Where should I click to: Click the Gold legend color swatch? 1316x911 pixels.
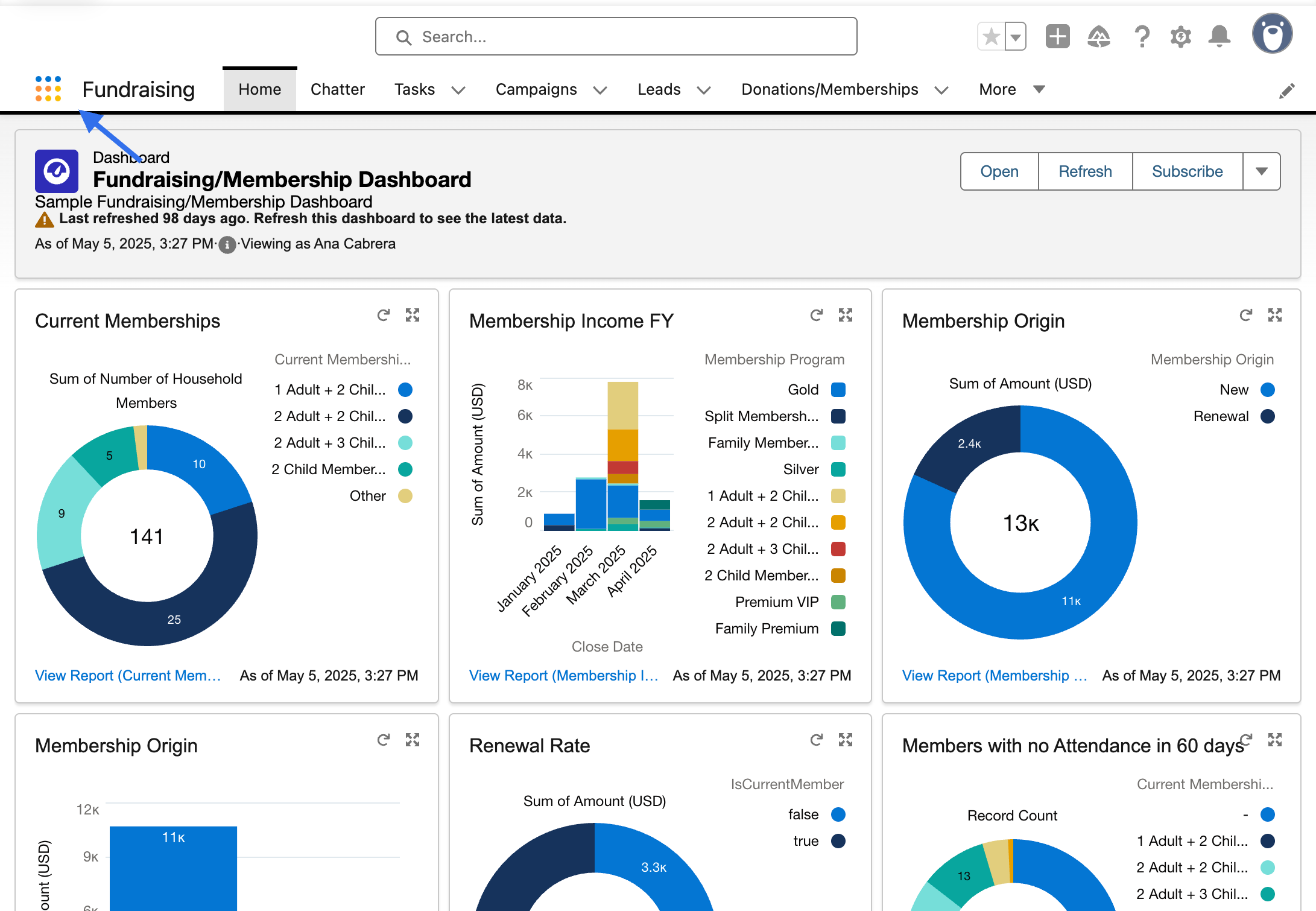(x=838, y=390)
